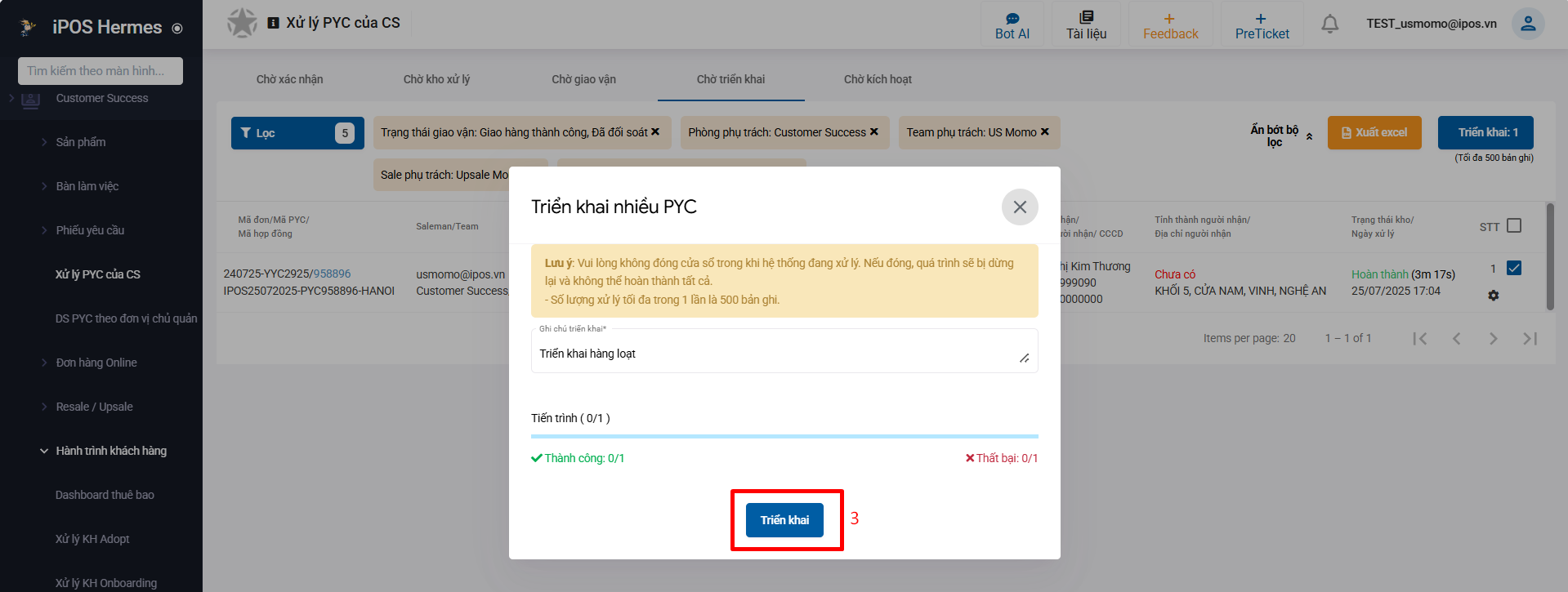The image size is (1568, 592).
Task: Toggle sidebar pin next to iPOS Hermes
Action: pyautogui.click(x=177, y=29)
